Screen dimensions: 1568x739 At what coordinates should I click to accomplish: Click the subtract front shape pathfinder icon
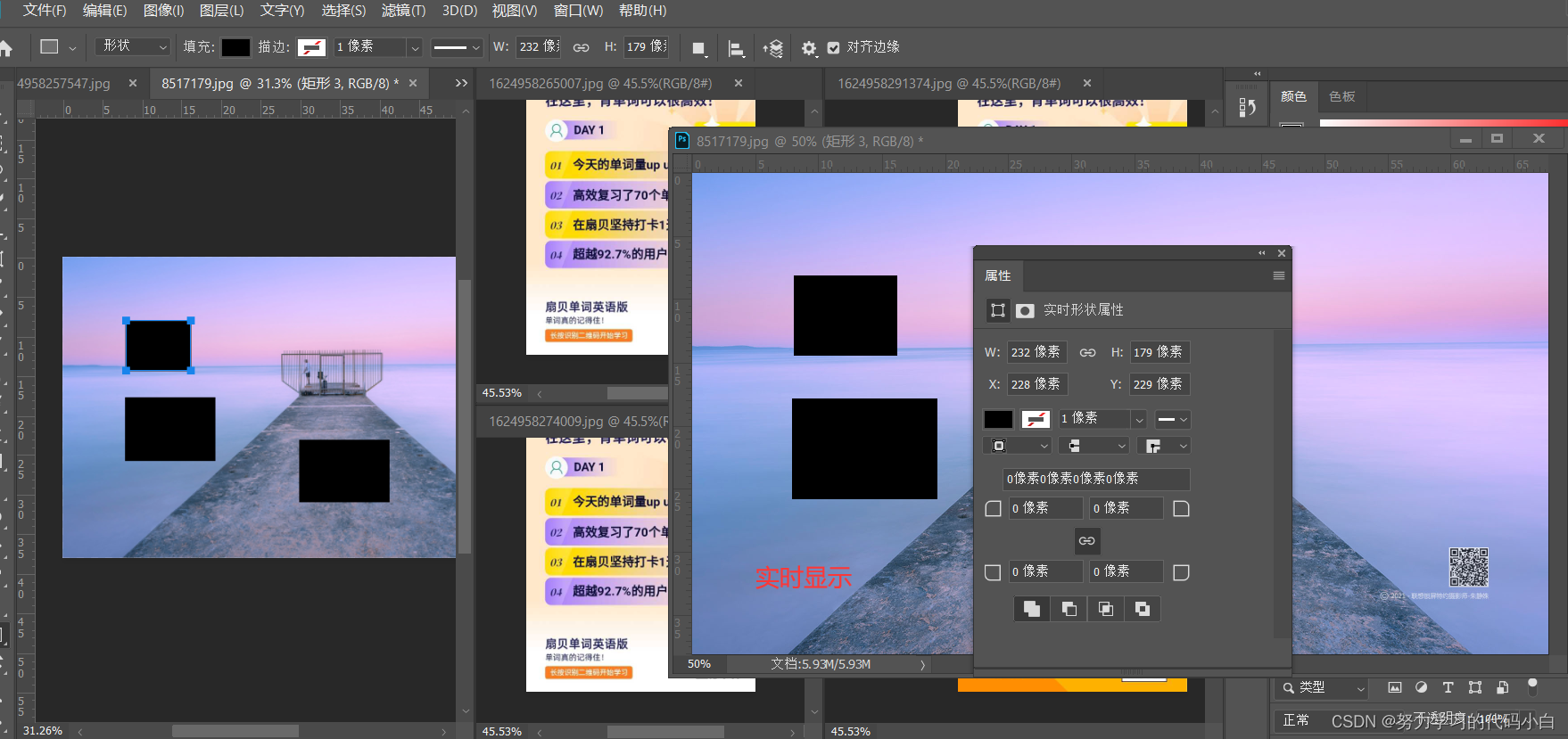(x=1069, y=609)
